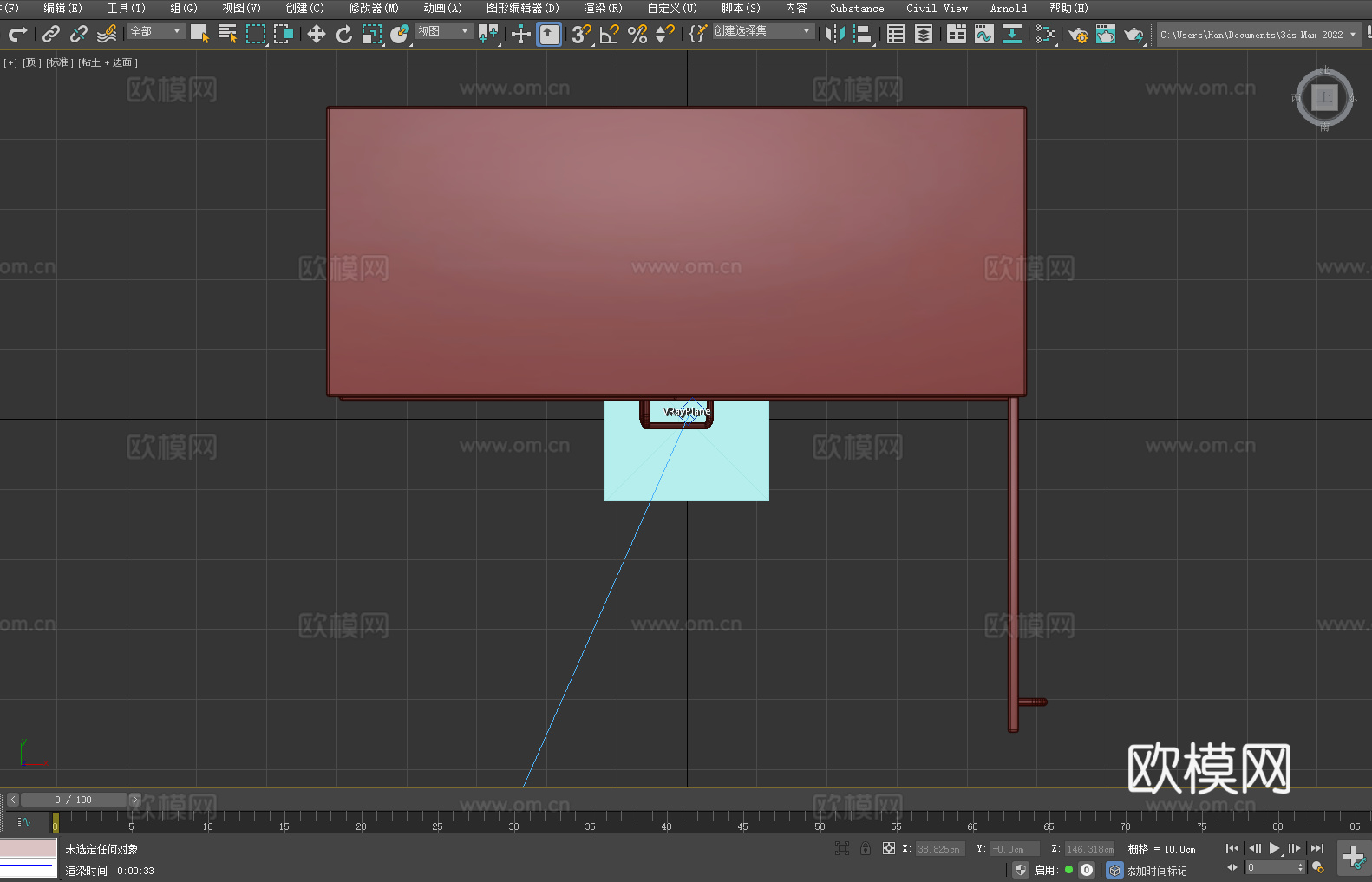This screenshot has height=882, width=1372.
Task: Expand the project path dropdown
Action: [1352, 35]
